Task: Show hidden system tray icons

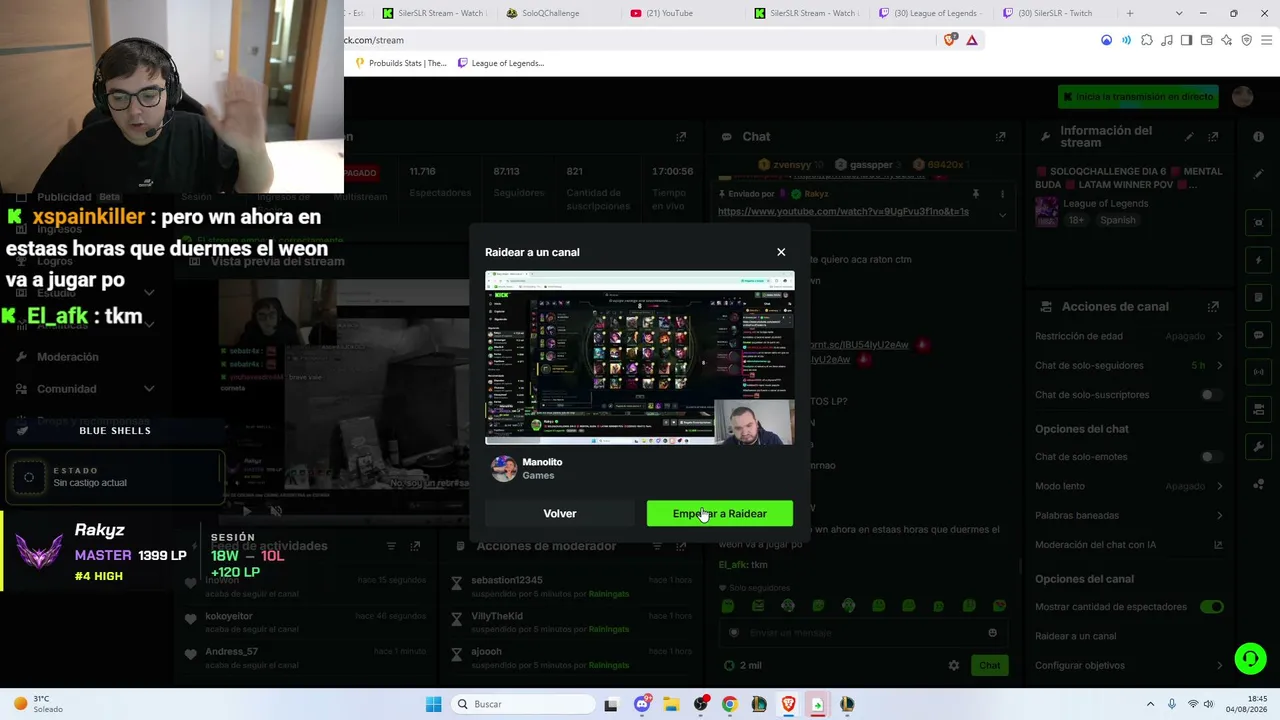Action: (x=1150, y=704)
